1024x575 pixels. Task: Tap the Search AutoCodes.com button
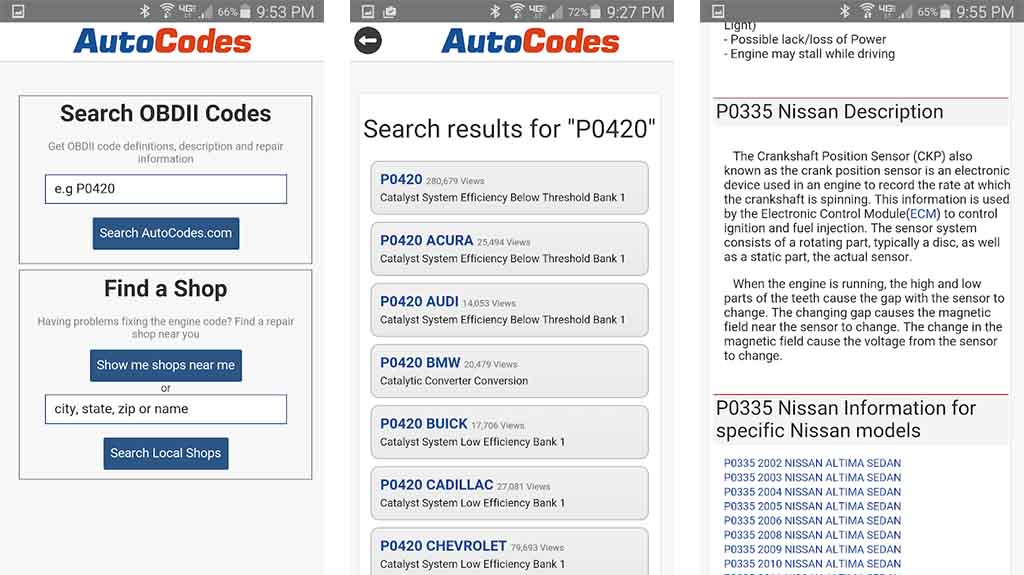[x=166, y=233]
